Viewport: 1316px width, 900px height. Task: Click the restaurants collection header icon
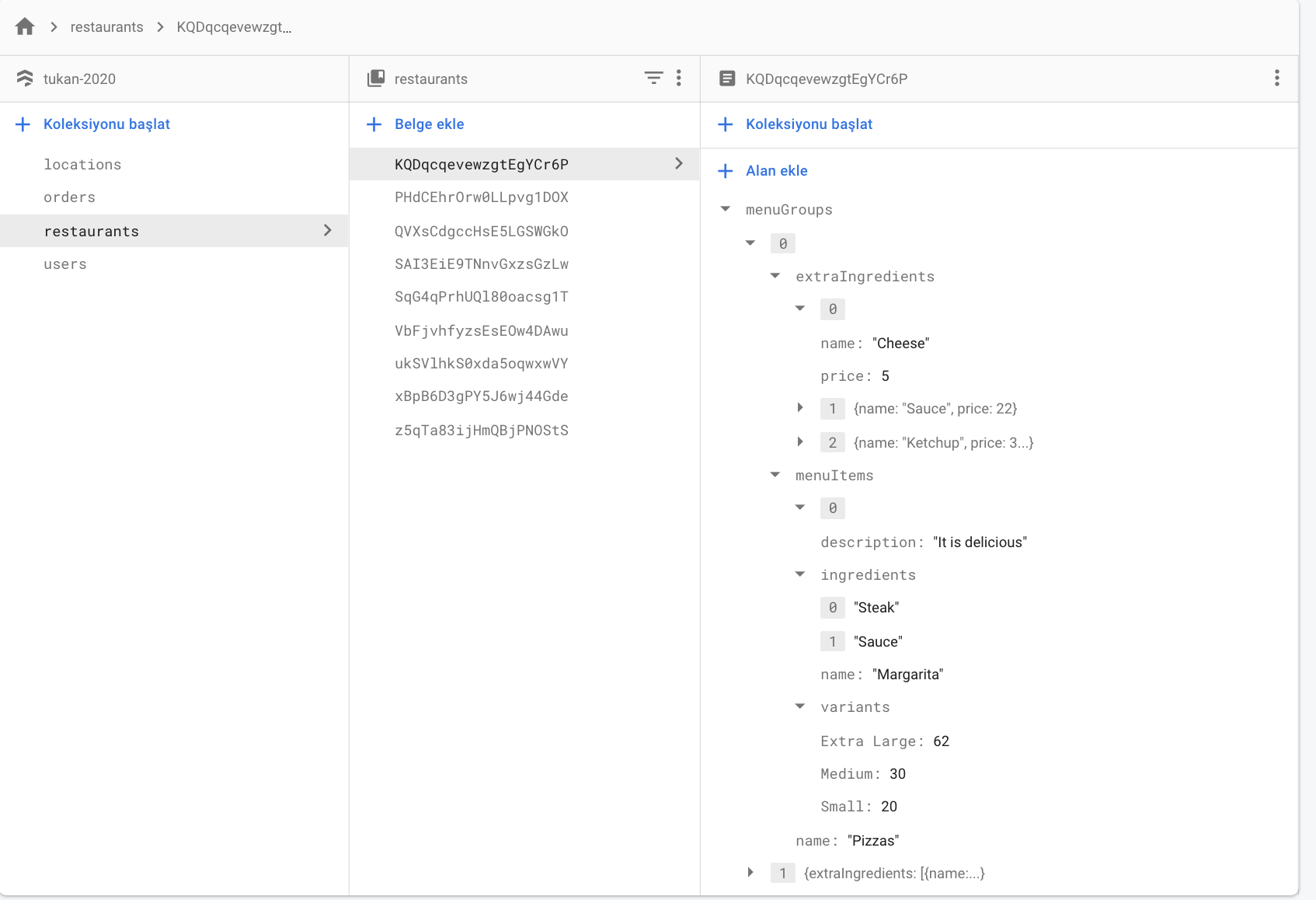[376, 78]
